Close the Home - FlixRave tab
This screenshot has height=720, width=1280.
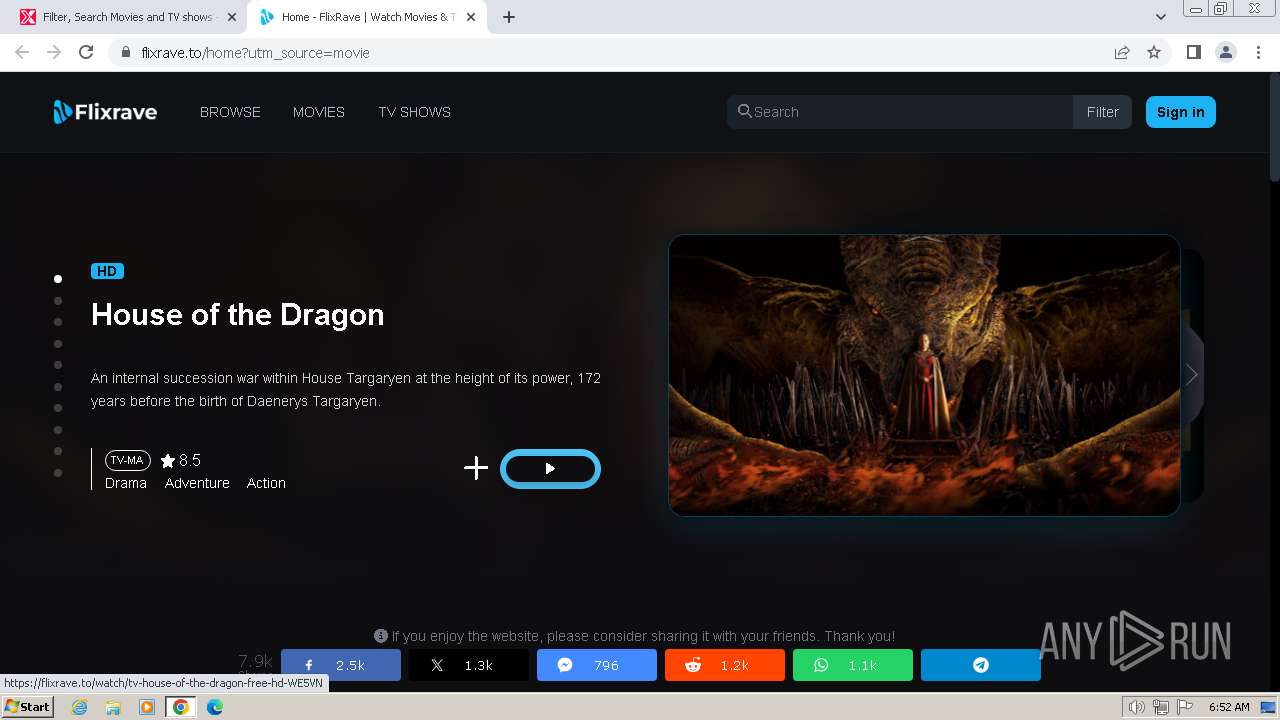[x=471, y=17]
